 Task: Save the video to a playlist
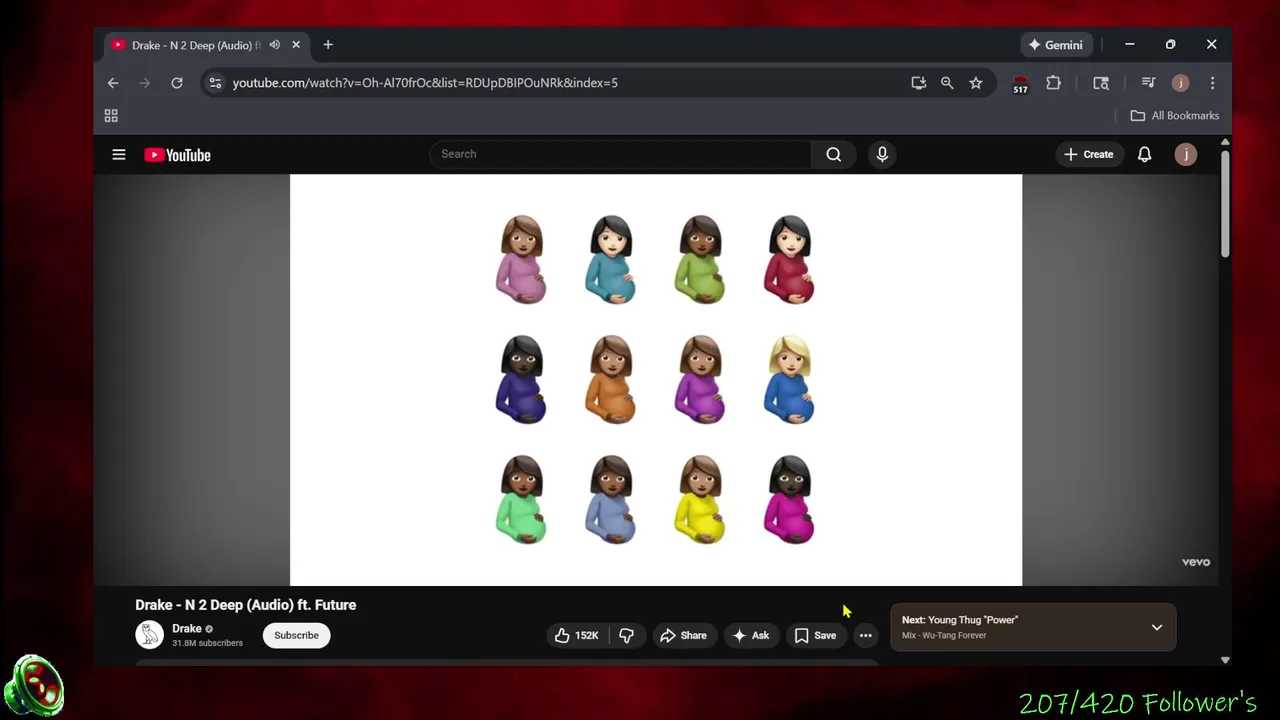point(816,635)
